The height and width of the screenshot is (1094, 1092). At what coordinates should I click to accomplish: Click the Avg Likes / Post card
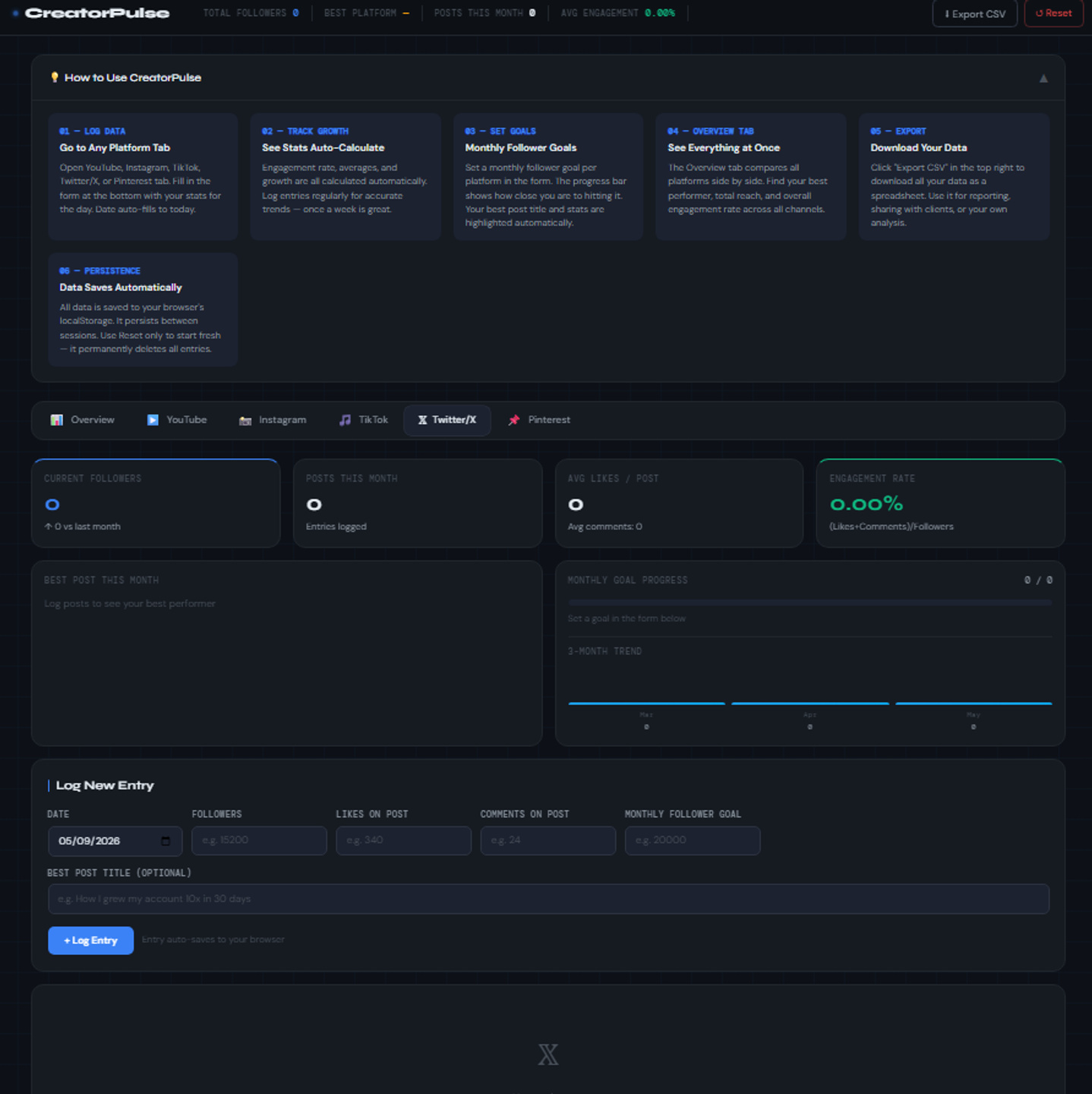(x=679, y=503)
